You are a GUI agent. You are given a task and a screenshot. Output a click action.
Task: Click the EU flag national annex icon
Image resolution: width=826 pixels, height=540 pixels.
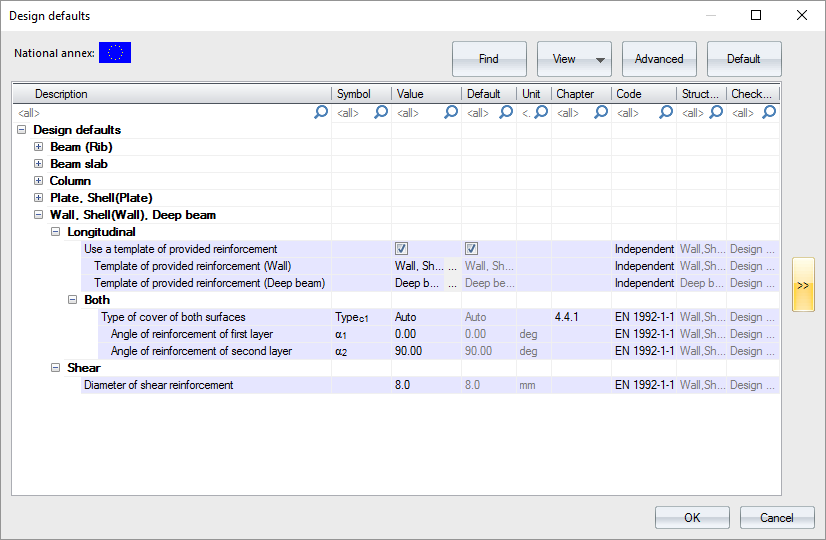point(115,53)
